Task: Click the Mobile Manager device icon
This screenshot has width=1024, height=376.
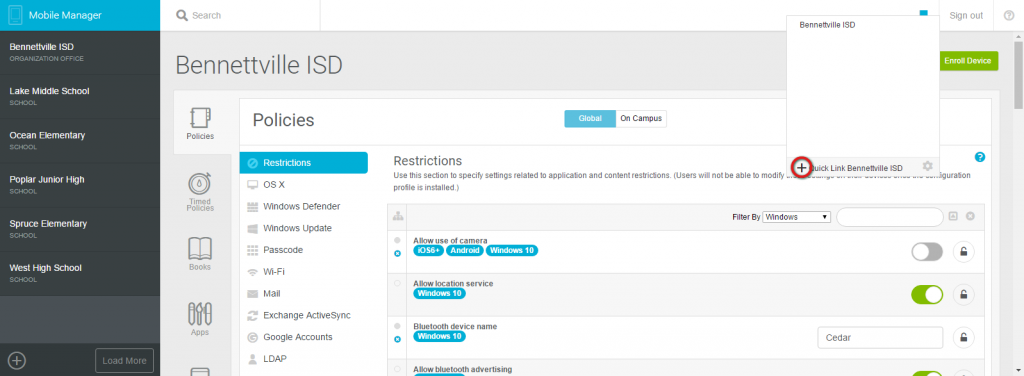Action: (15, 15)
